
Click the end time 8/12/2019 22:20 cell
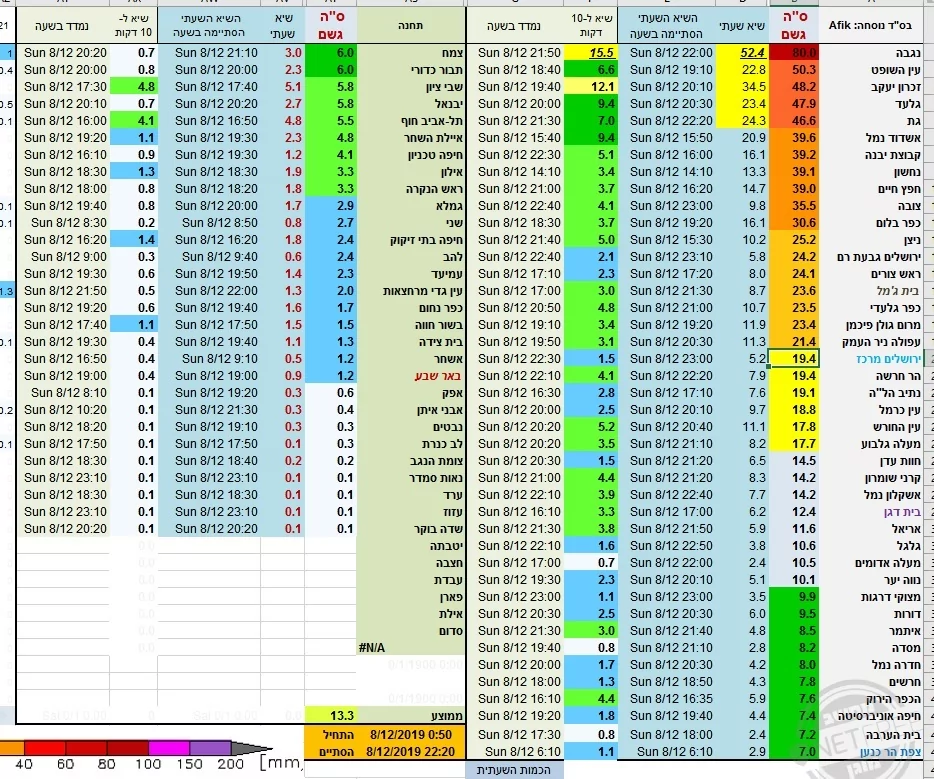pyautogui.click(x=410, y=750)
